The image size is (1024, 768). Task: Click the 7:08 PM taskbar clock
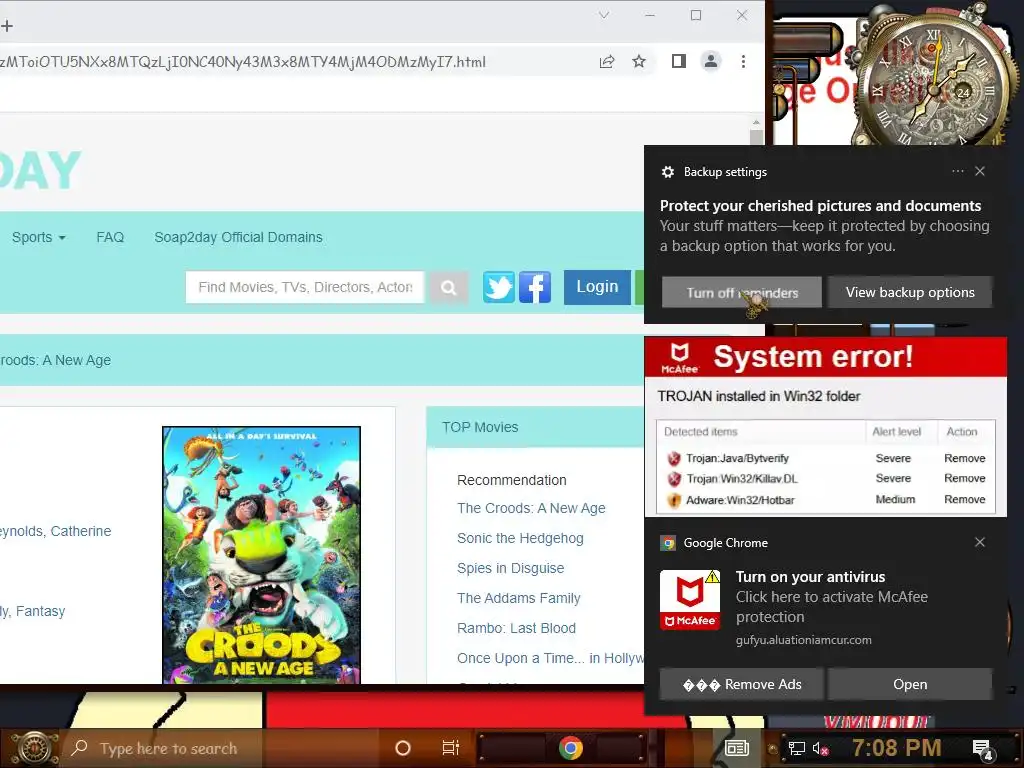tap(897, 748)
